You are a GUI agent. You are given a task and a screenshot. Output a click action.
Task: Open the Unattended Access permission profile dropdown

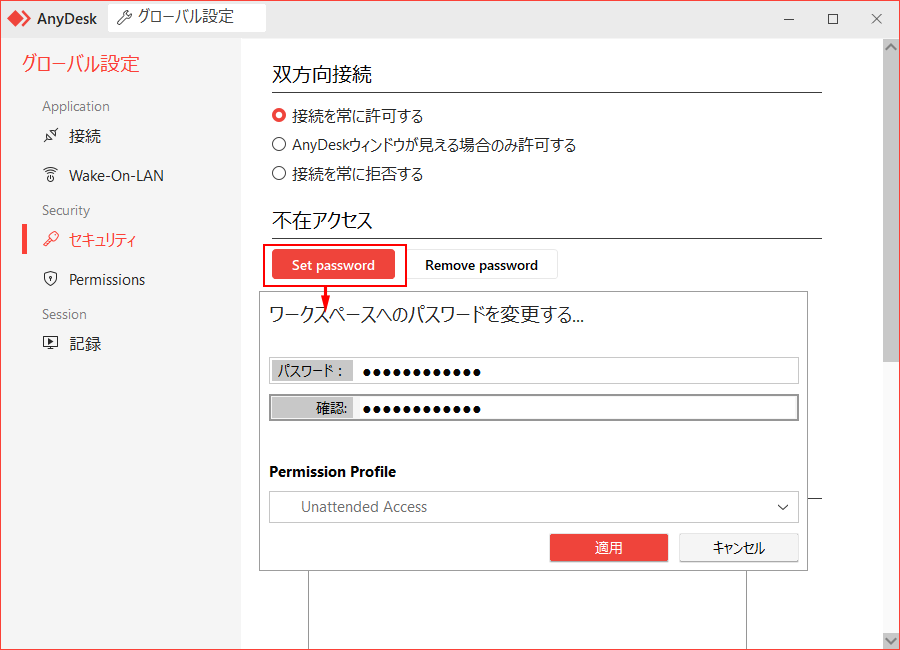click(533, 507)
